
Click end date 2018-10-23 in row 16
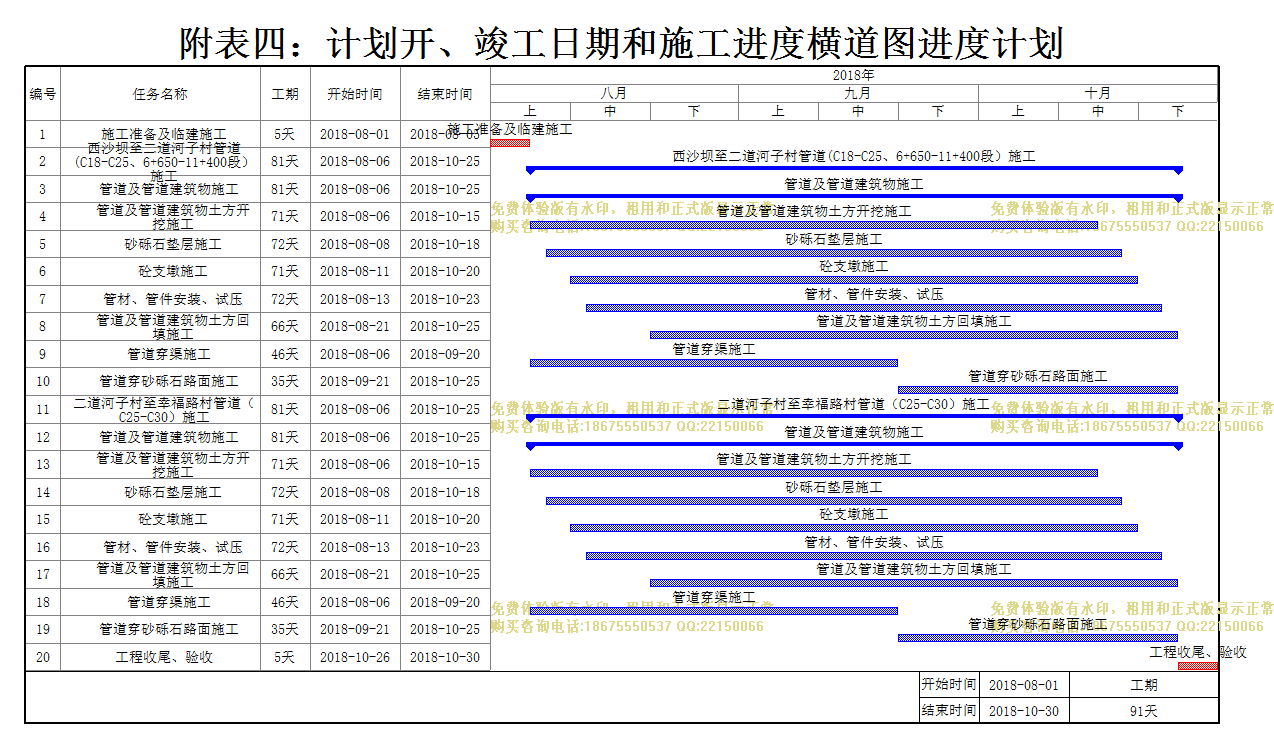pyautogui.click(x=445, y=547)
